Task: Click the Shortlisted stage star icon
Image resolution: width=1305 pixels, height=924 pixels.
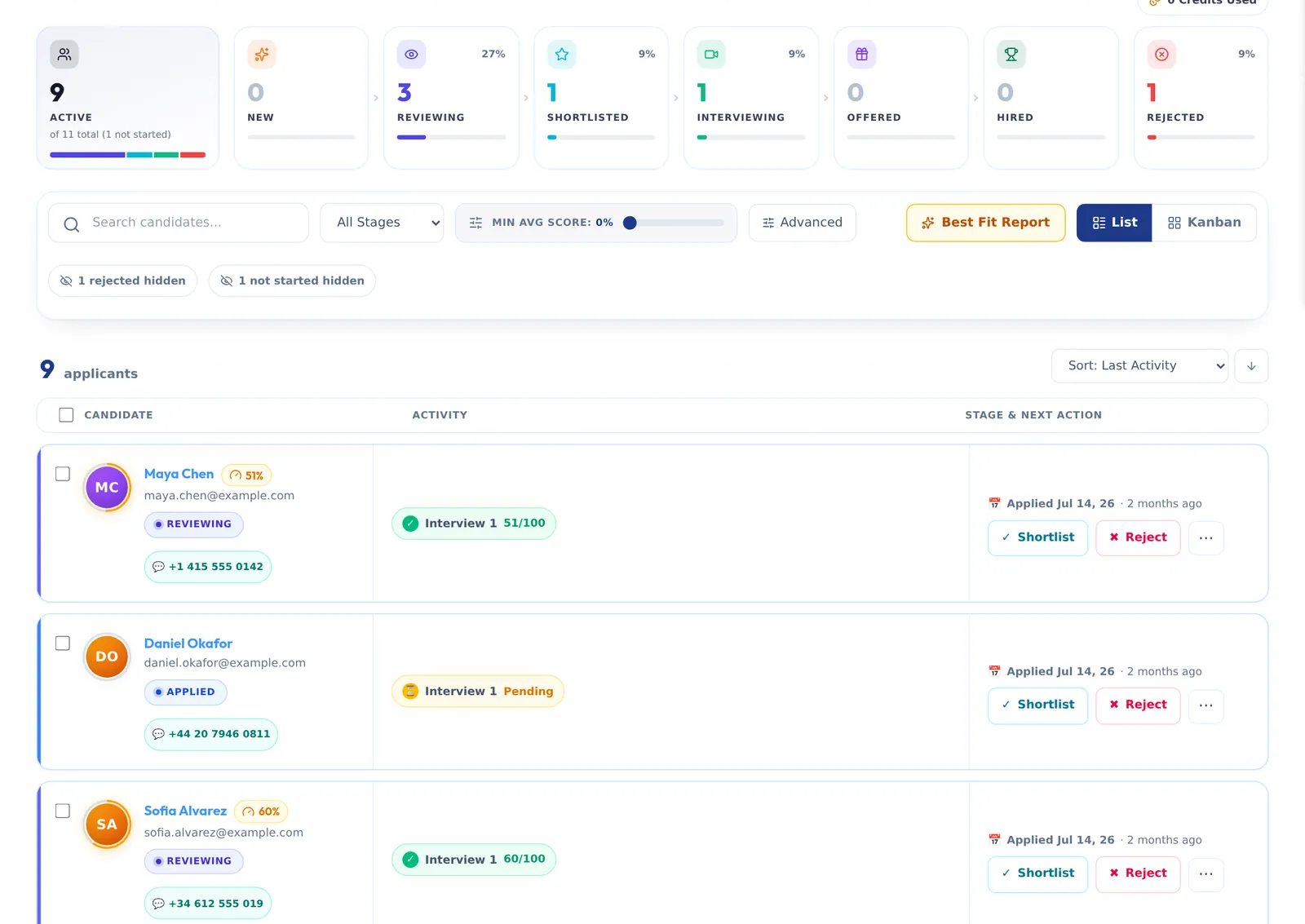Action: pos(562,55)
